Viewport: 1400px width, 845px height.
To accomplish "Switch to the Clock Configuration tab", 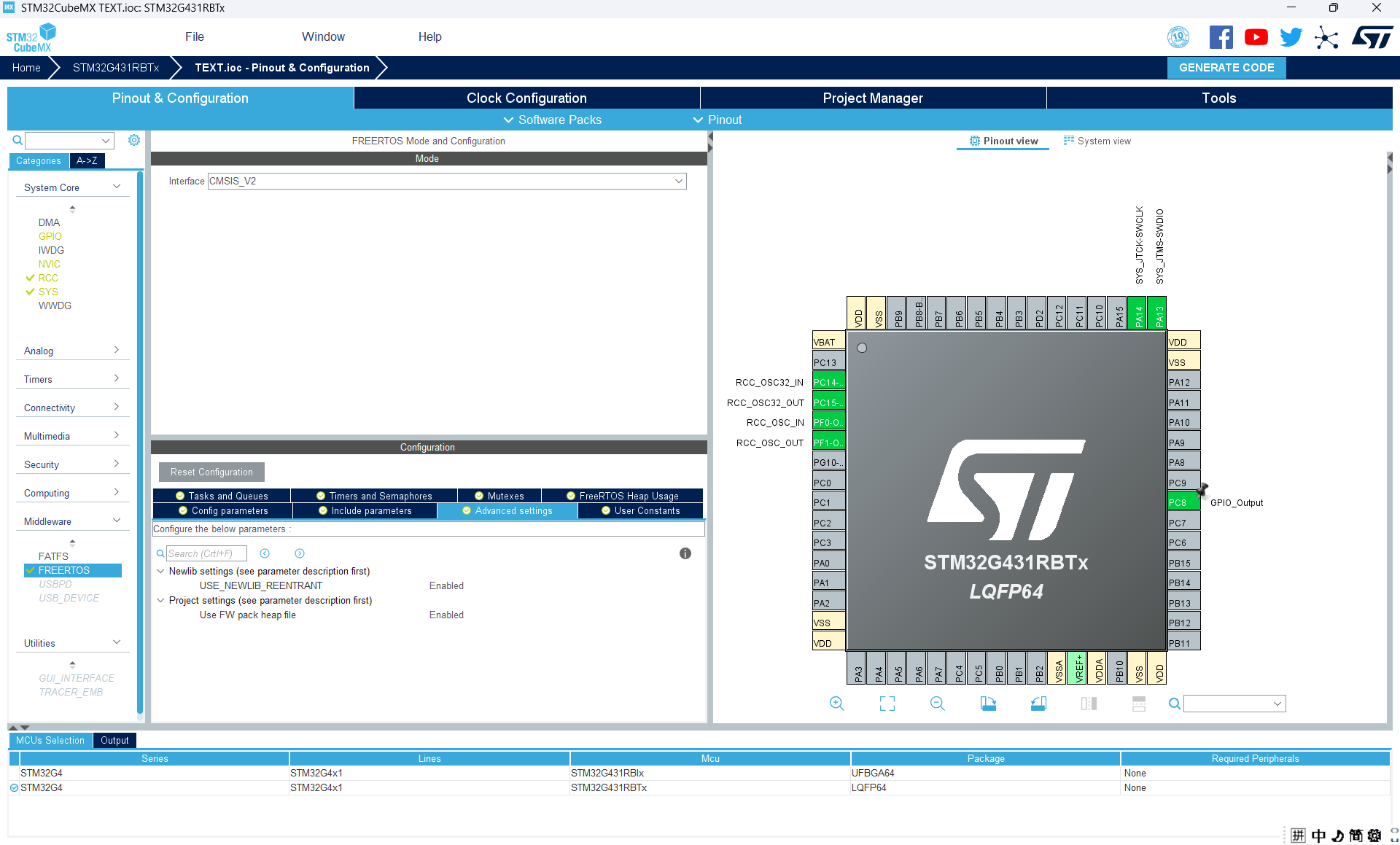I will [x=526, y=98].
